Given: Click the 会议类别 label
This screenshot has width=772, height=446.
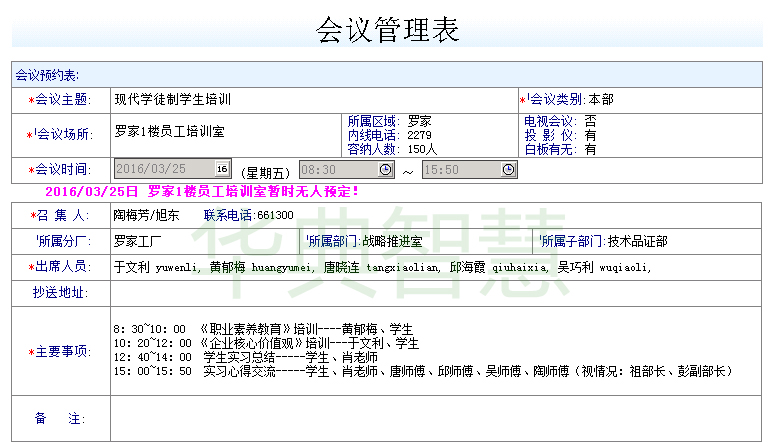Looking at the screenshot, I should coord(556,99).
